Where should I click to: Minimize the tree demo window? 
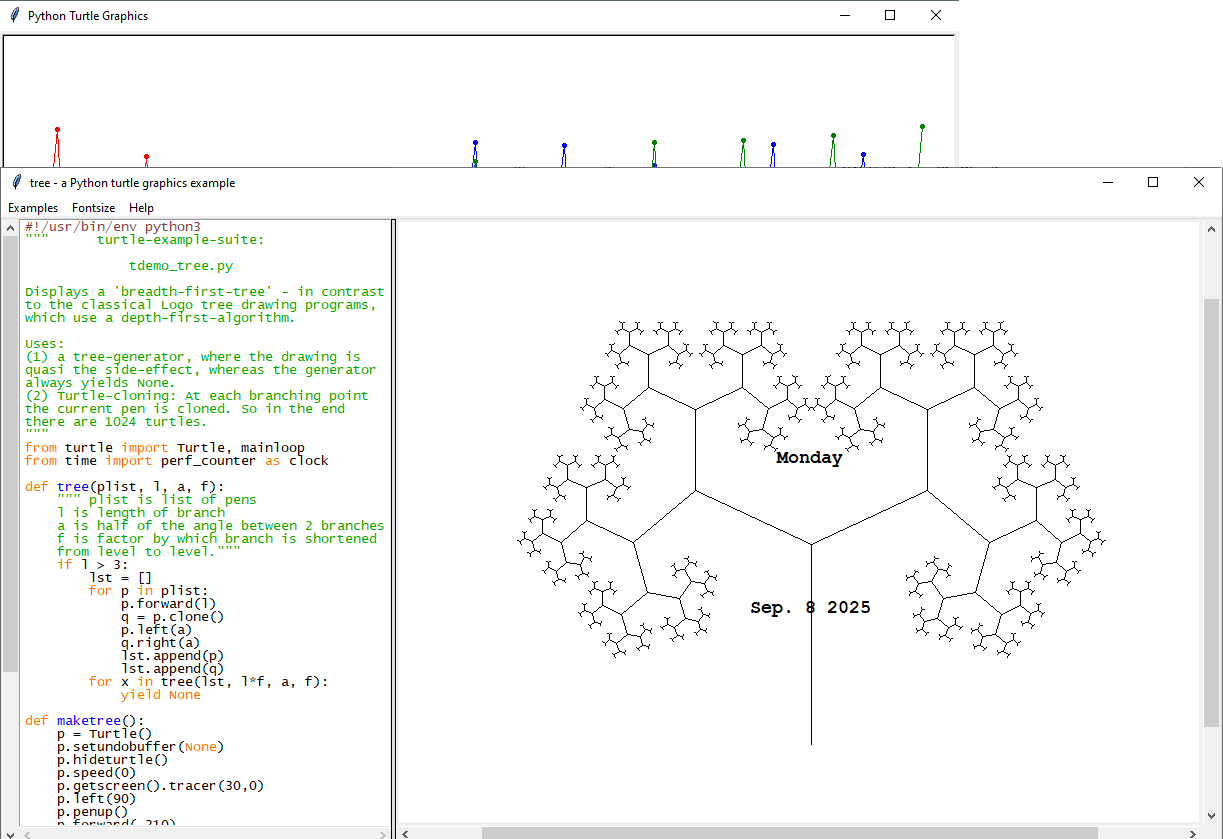click(x=1107, y=183)
